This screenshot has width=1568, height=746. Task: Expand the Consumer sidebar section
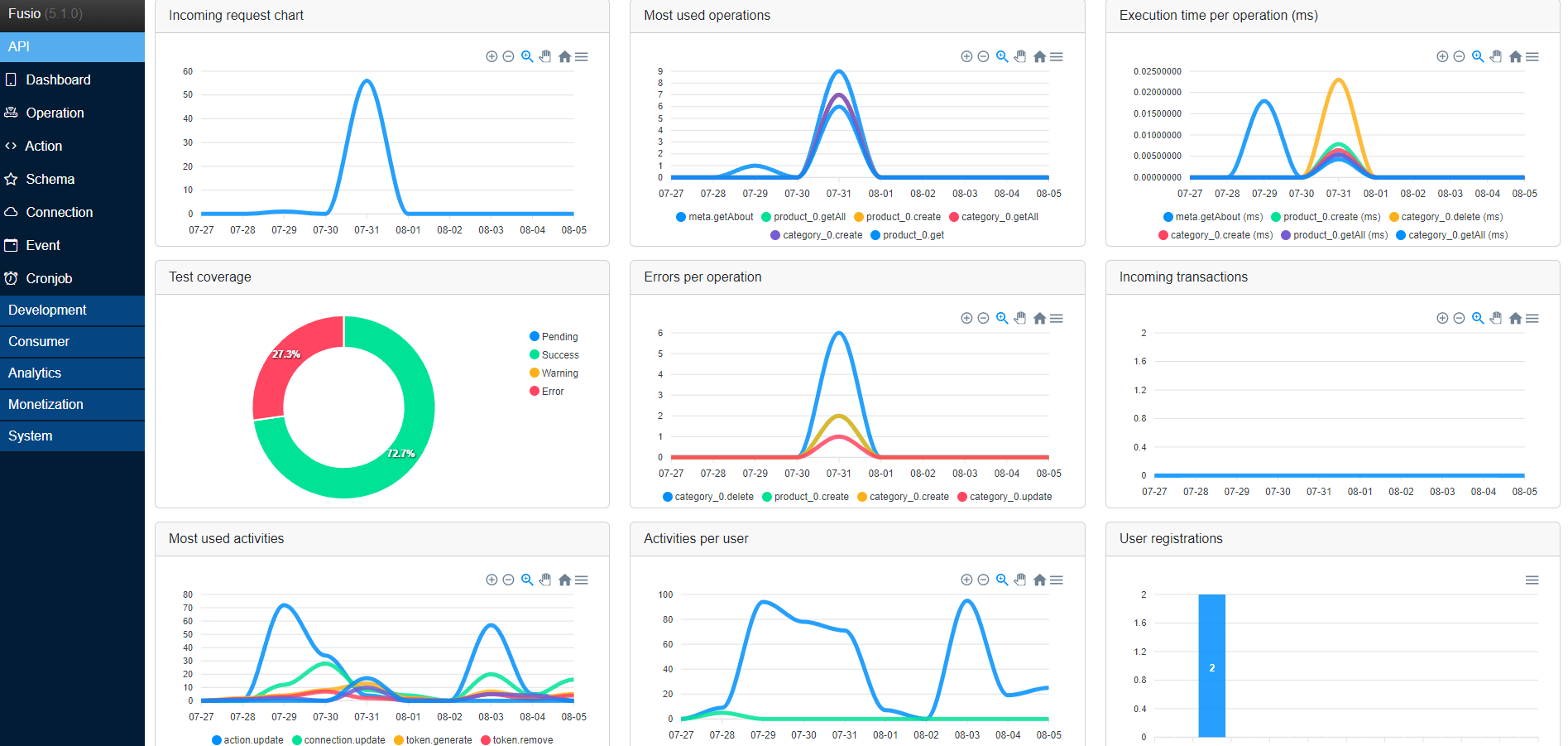(x=72, y=341)
